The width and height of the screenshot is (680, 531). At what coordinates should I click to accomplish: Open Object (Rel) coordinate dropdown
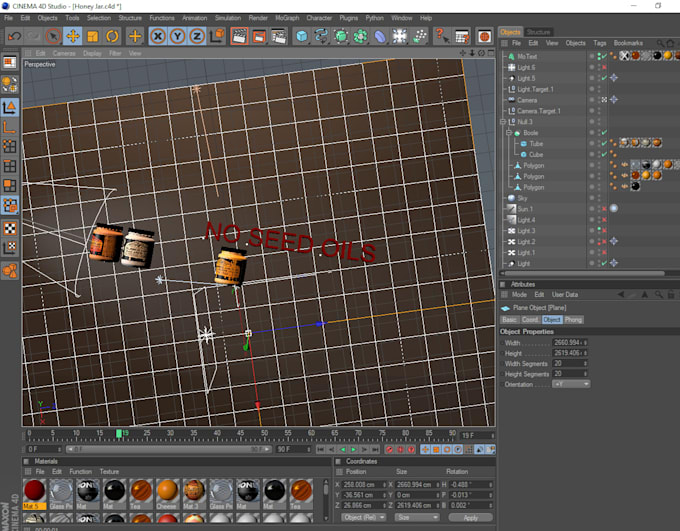(x=363, y=518)
